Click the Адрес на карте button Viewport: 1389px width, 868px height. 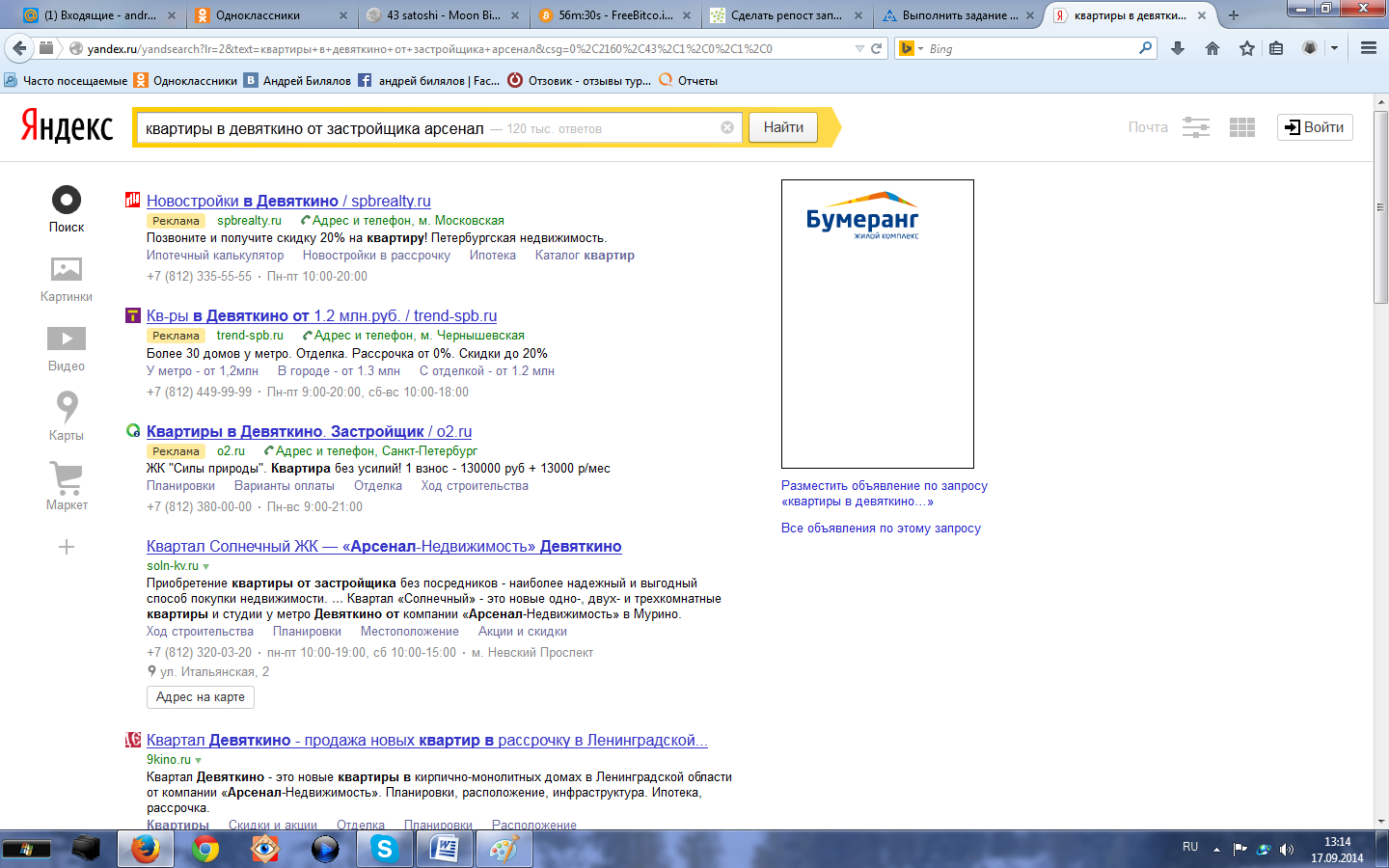tap(201, 696)
